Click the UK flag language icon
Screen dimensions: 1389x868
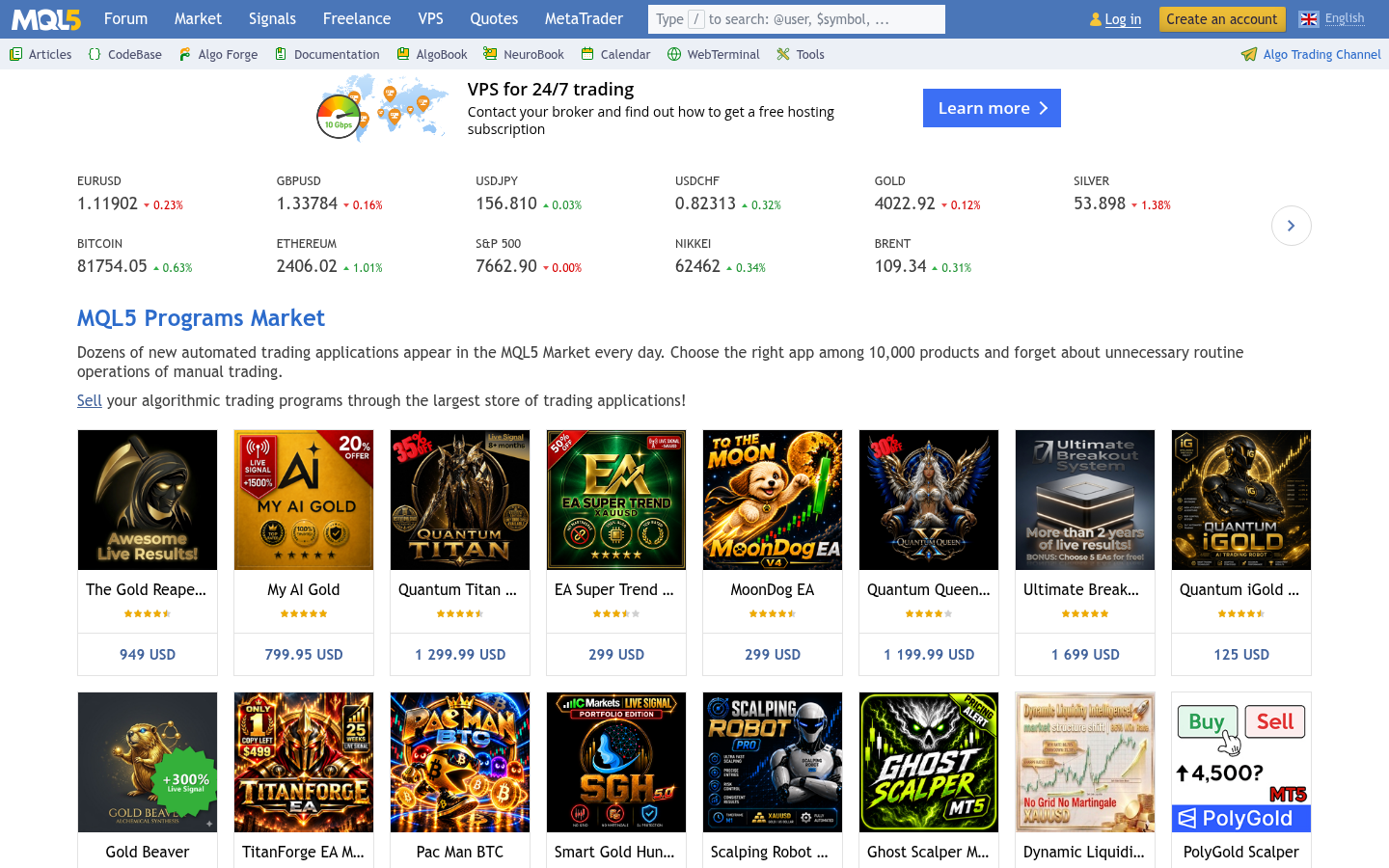tap(1309, 19)
